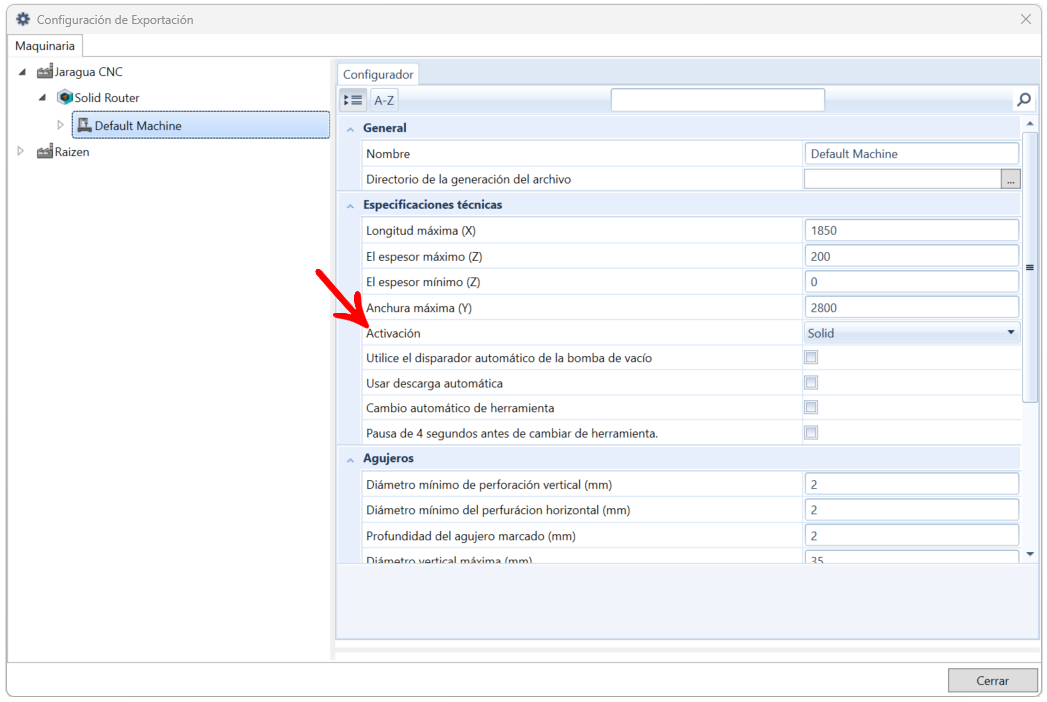
Task: Click minimum horizontal drilling diameter field
Action: coord(911,510)
